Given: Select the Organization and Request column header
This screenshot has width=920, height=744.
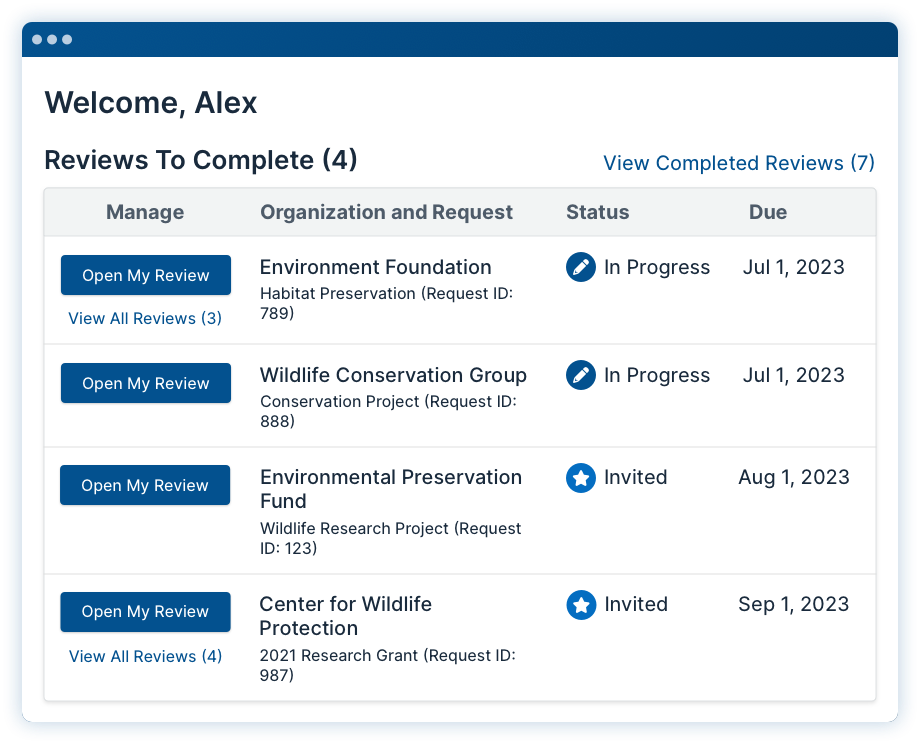Looking at the screenshot, I should point(387,212).
